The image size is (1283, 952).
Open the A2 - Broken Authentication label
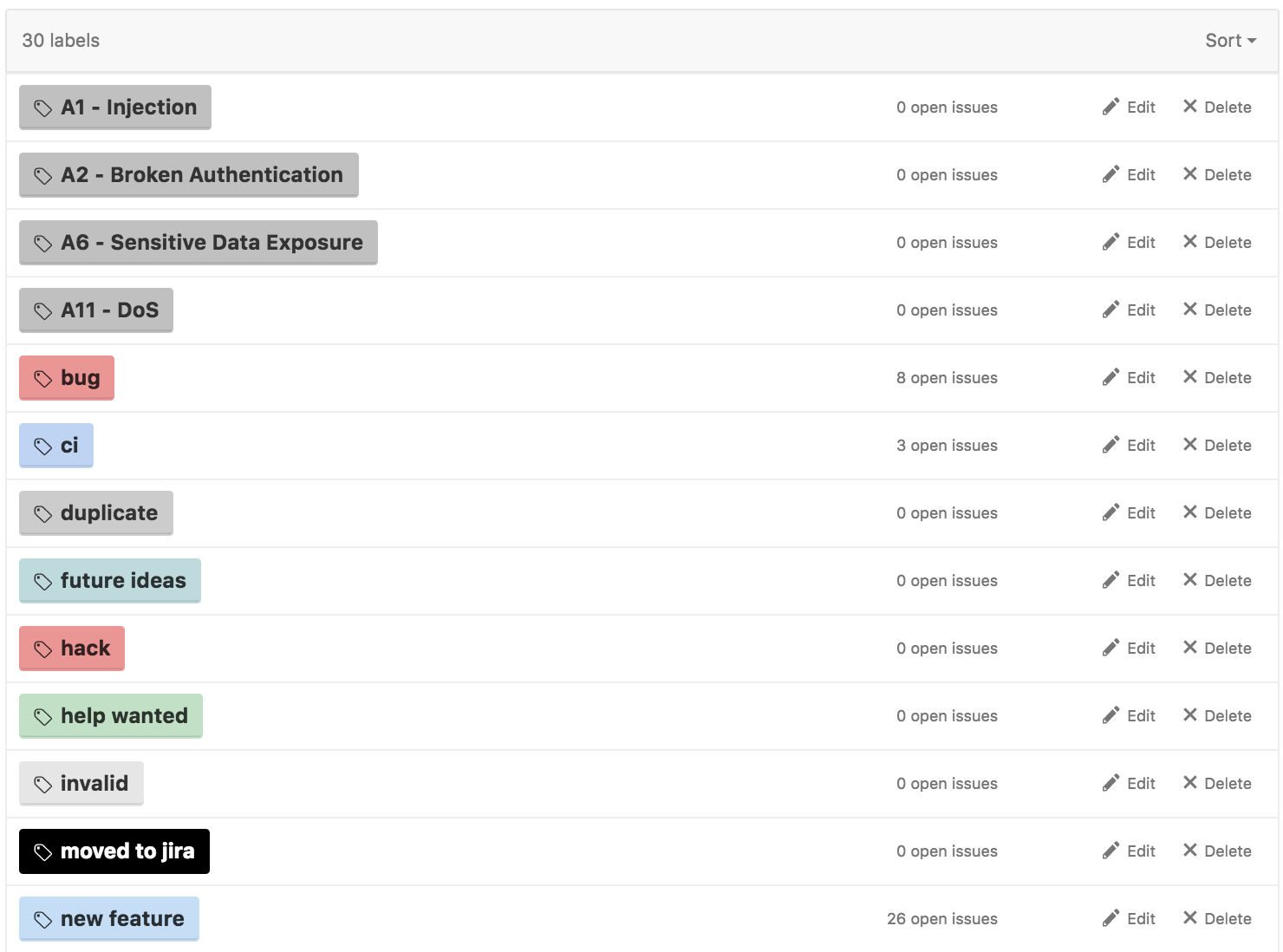(189, 175)
